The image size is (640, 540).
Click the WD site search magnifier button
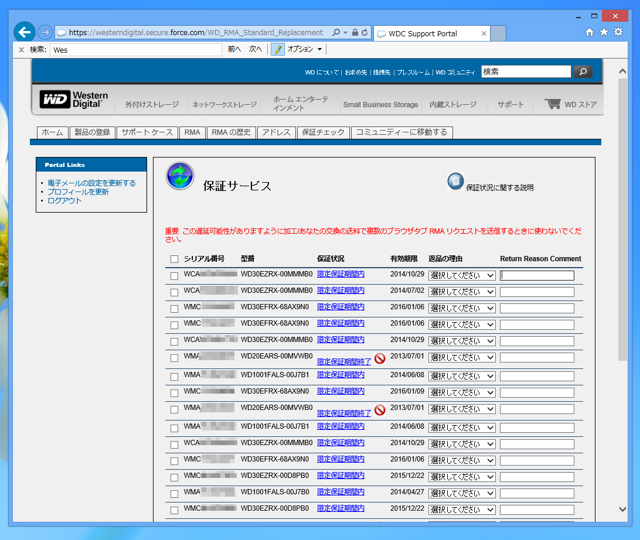click(583, 72)
